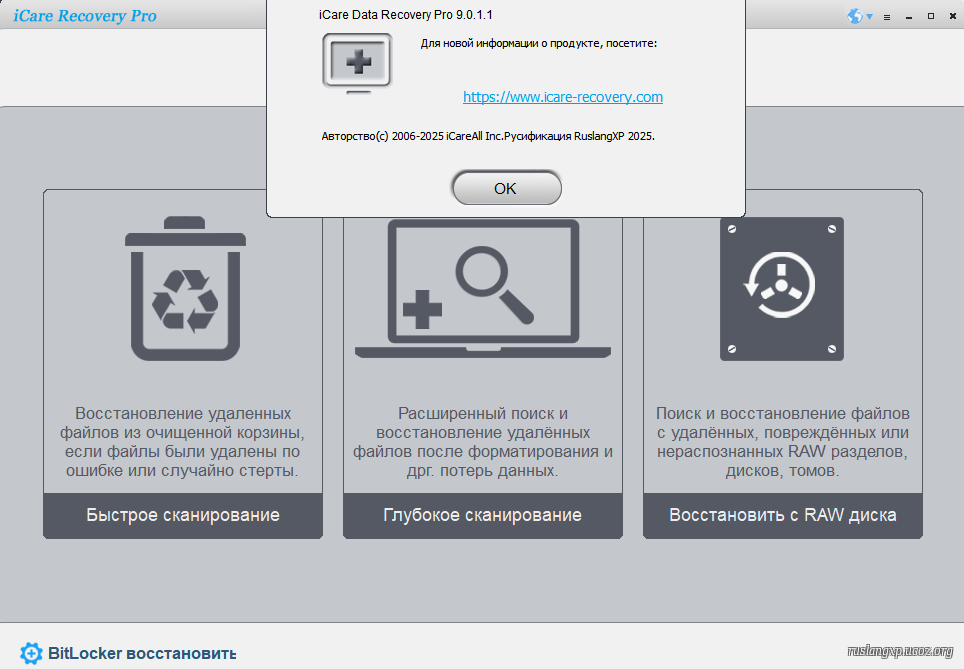Viewport: 964px width, 669px height.
Task: Click the globe language icon
Action: click(854, 16)
